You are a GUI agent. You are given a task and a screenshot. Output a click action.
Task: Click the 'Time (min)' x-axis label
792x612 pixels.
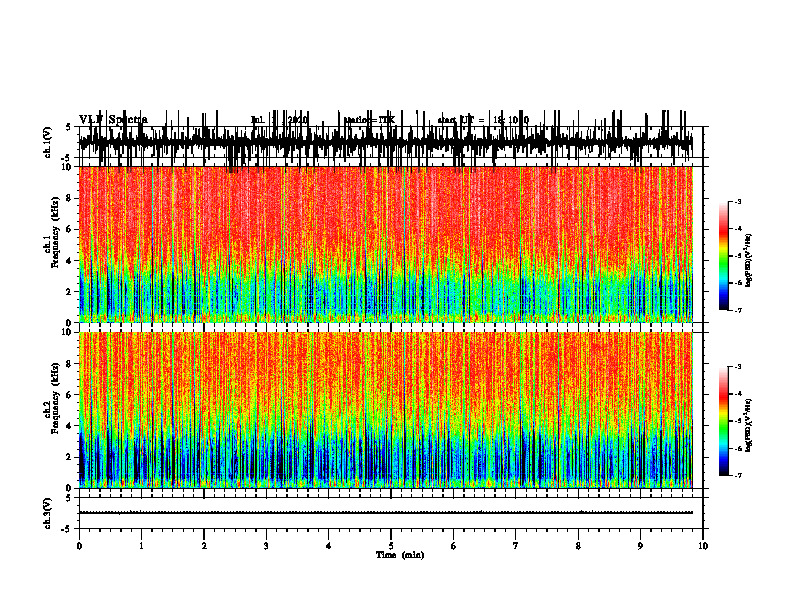400,555
